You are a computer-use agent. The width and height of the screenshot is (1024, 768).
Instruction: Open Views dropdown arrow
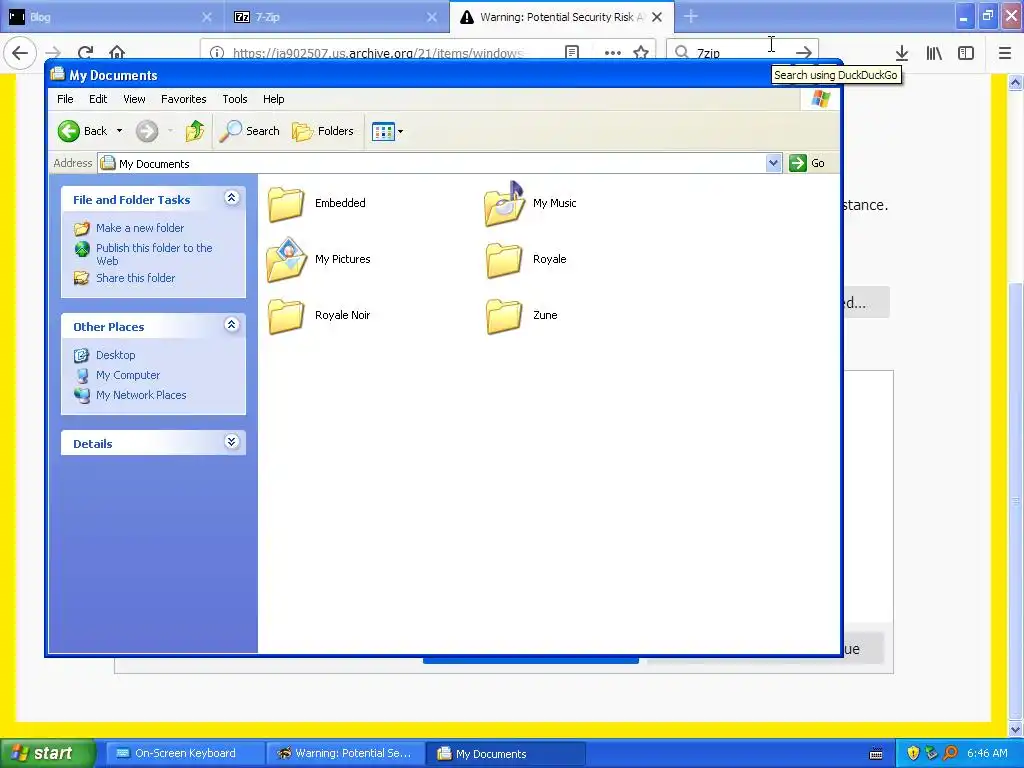[x=400, y=131]
